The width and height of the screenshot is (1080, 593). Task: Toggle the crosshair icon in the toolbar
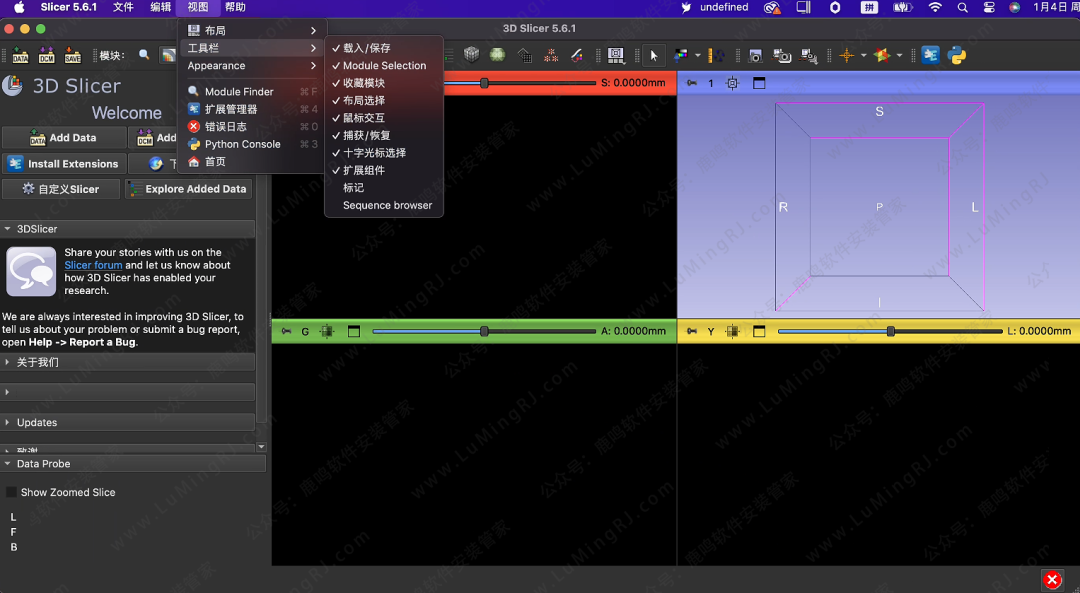coord(846,55)
